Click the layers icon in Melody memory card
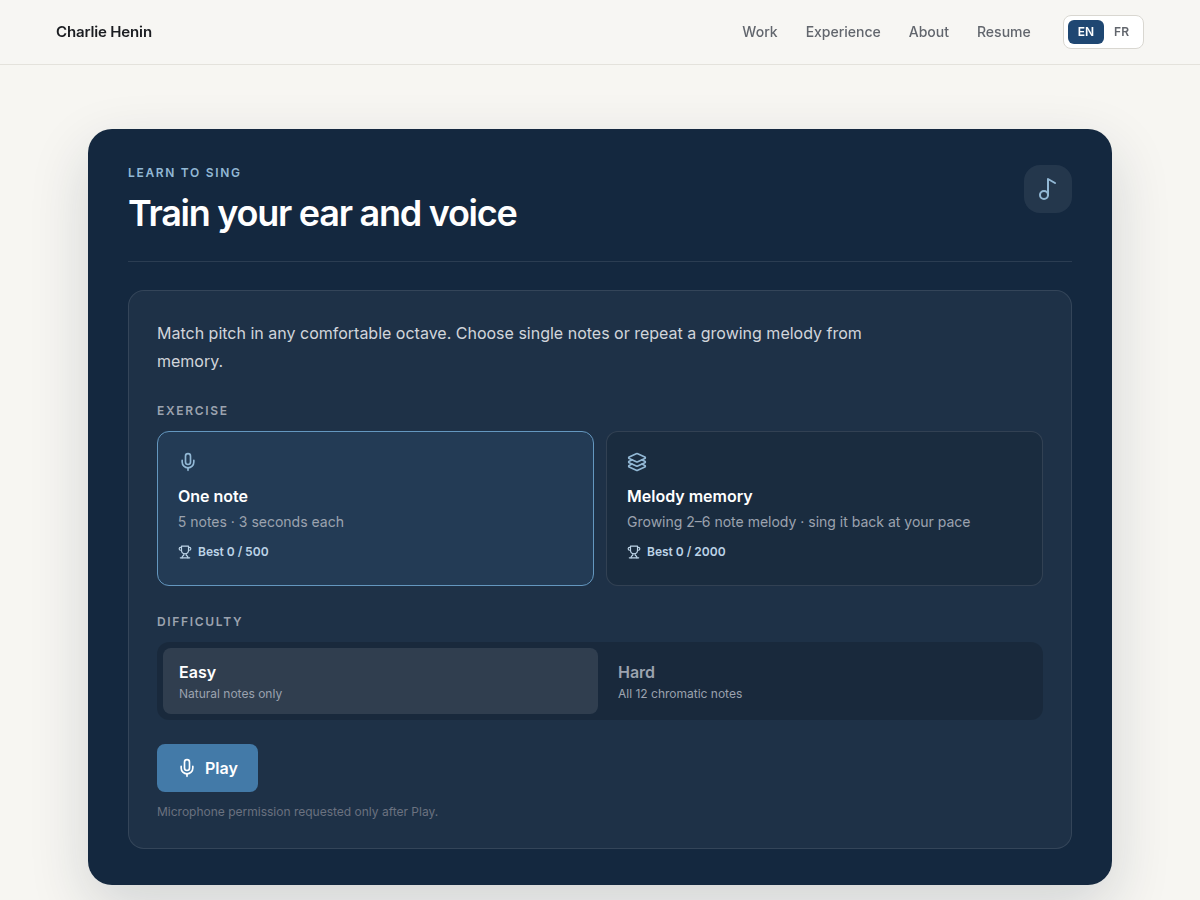Screen dimensions: 1200x900 click(637, 462)
